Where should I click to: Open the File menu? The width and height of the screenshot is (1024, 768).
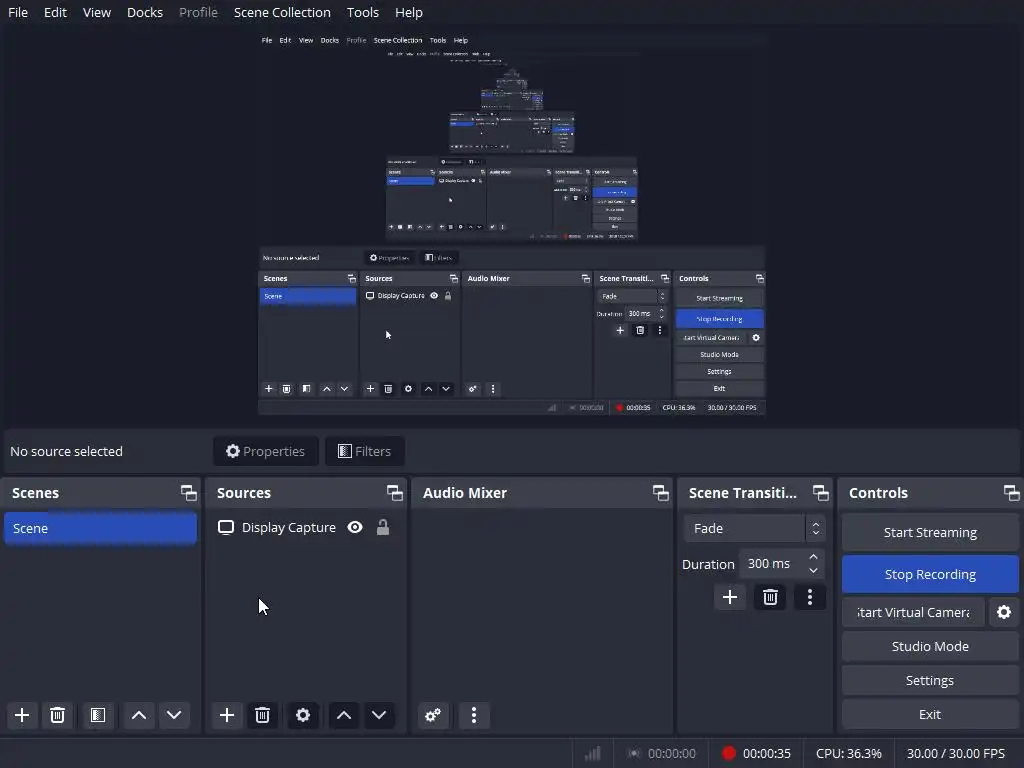tap(18, 12)
